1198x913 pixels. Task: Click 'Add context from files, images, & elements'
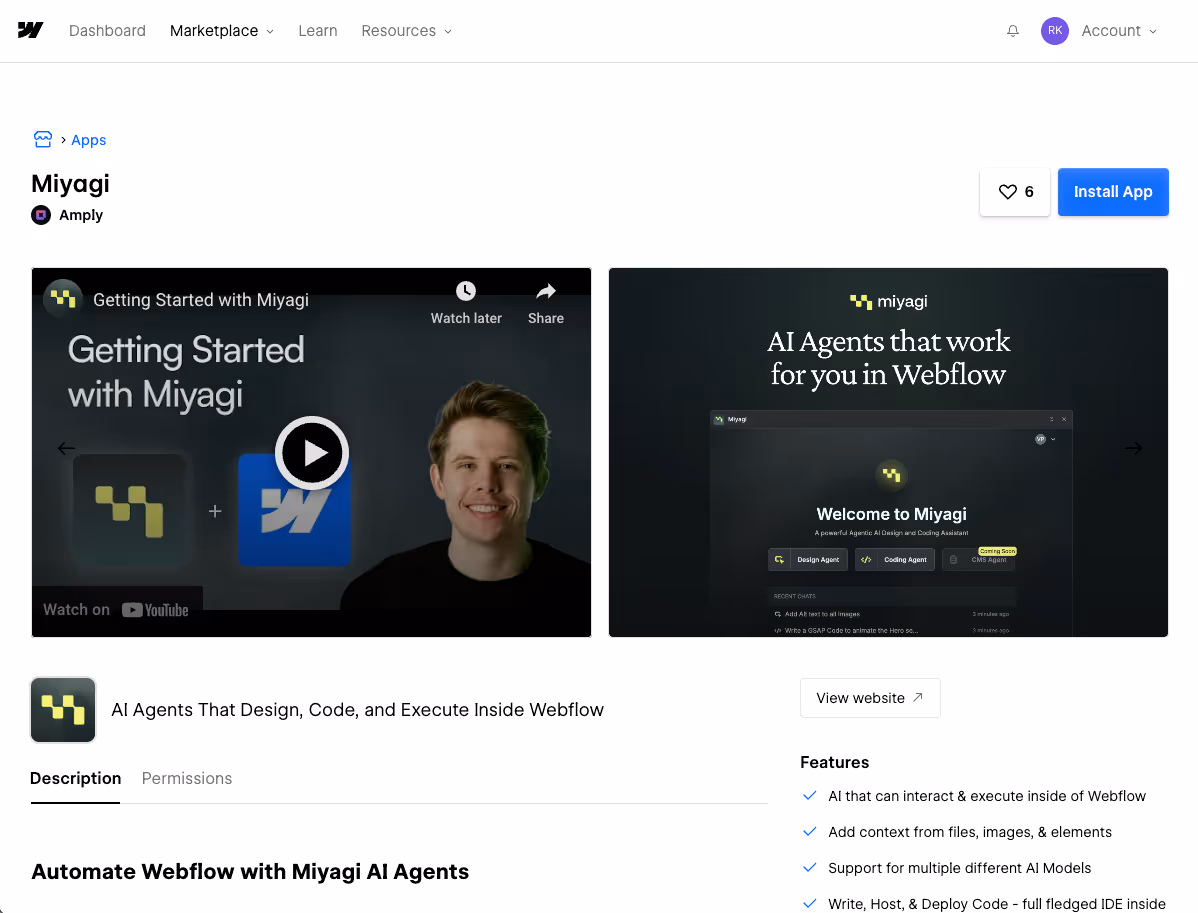tap(970, 832)
